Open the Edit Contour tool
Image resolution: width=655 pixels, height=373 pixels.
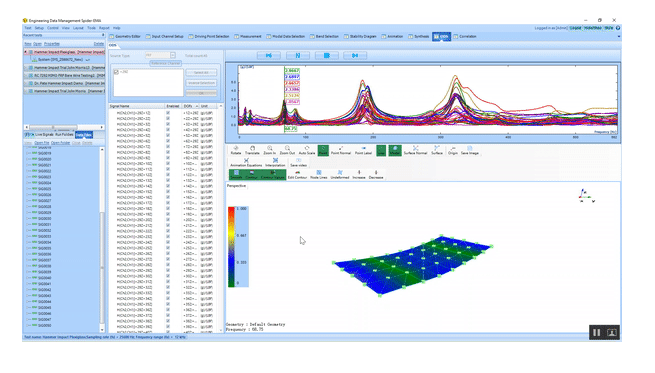tap(297, 175)
